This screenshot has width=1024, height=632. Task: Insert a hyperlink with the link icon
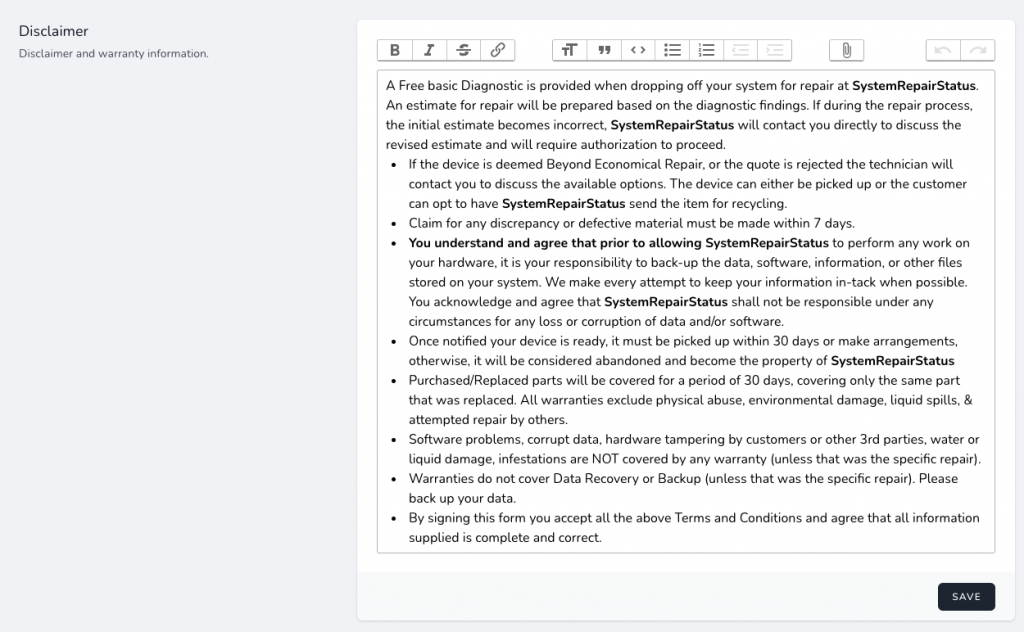[x=498, y=50]
